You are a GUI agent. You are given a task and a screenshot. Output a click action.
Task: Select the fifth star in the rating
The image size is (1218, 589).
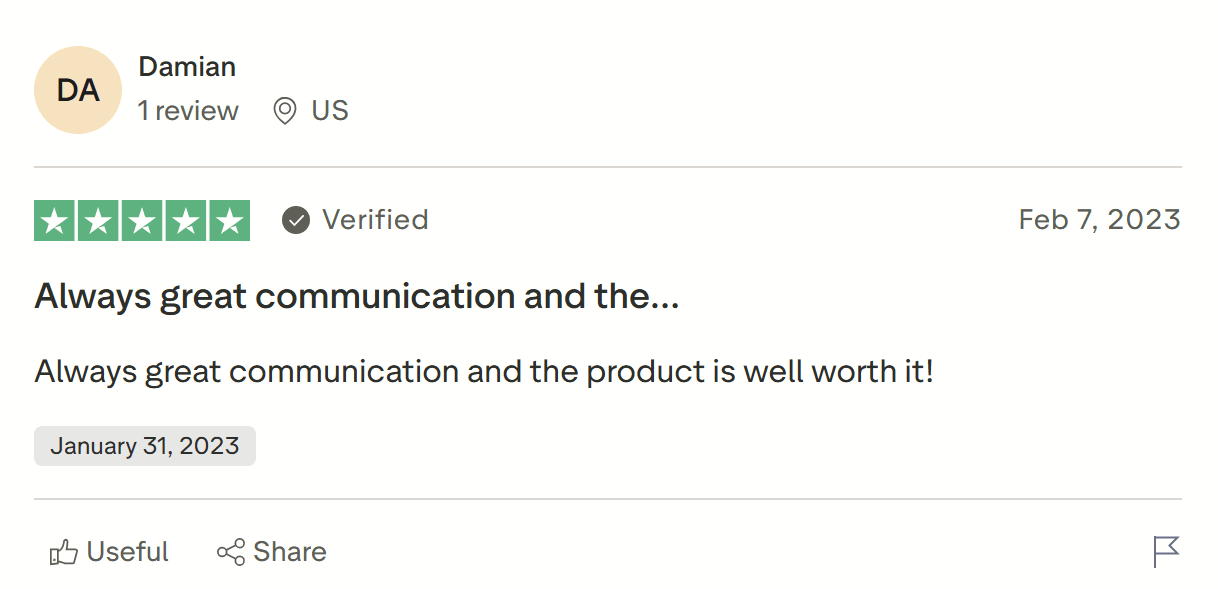click(x=228, y=220)
